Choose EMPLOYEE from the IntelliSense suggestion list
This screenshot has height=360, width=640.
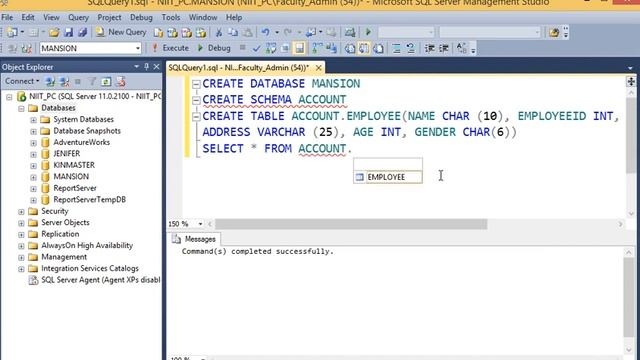pos(388,177)
